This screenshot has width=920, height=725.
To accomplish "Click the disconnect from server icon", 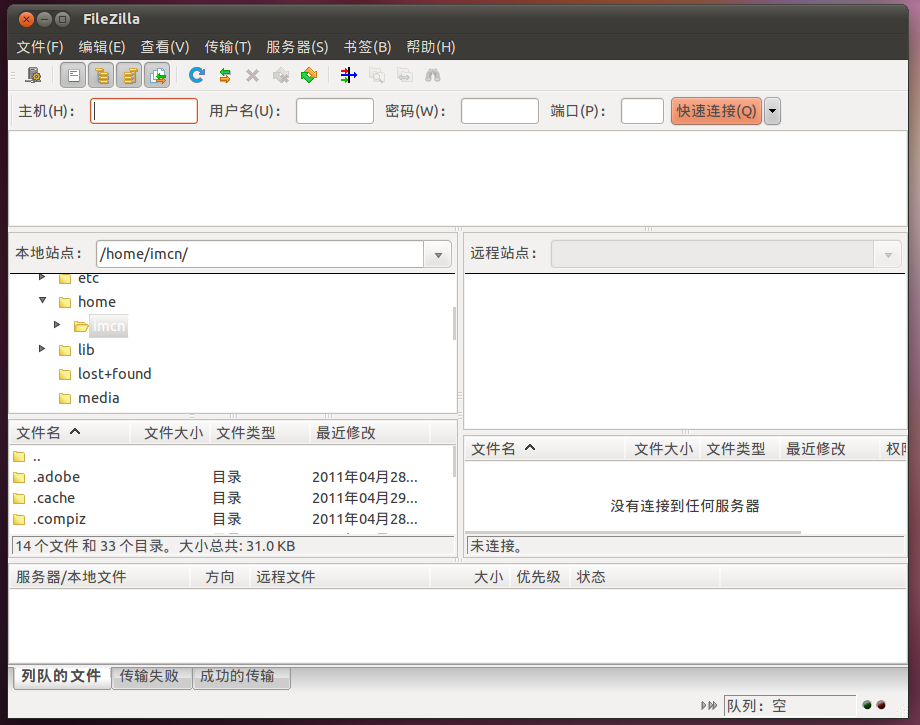I will 281,75.
